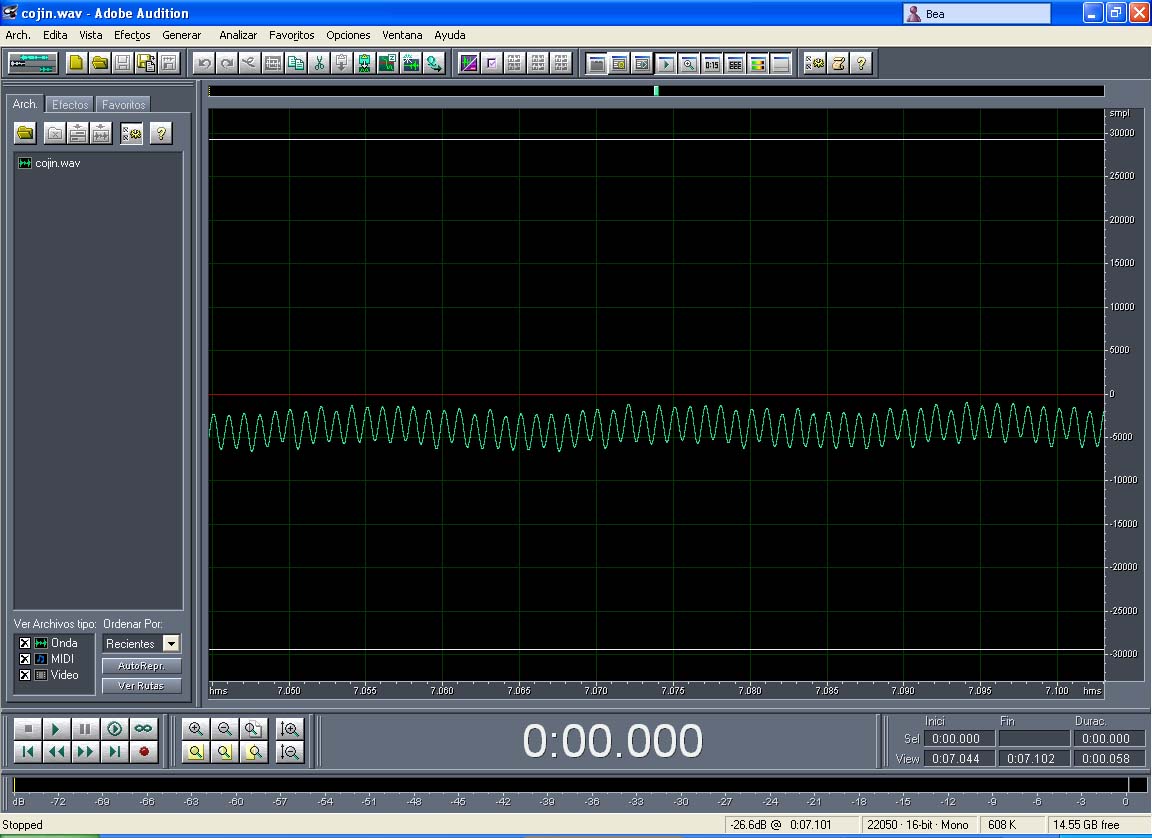Open the Edita menu

coord(54,35)
